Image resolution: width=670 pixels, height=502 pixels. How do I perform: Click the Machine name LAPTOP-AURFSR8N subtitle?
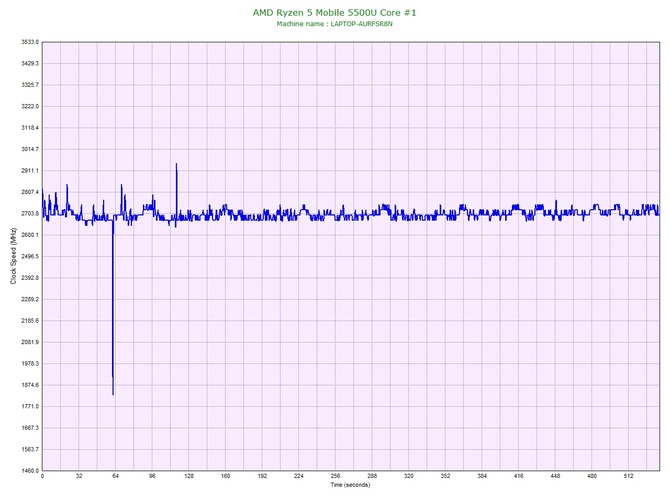(x=334, y=24)
